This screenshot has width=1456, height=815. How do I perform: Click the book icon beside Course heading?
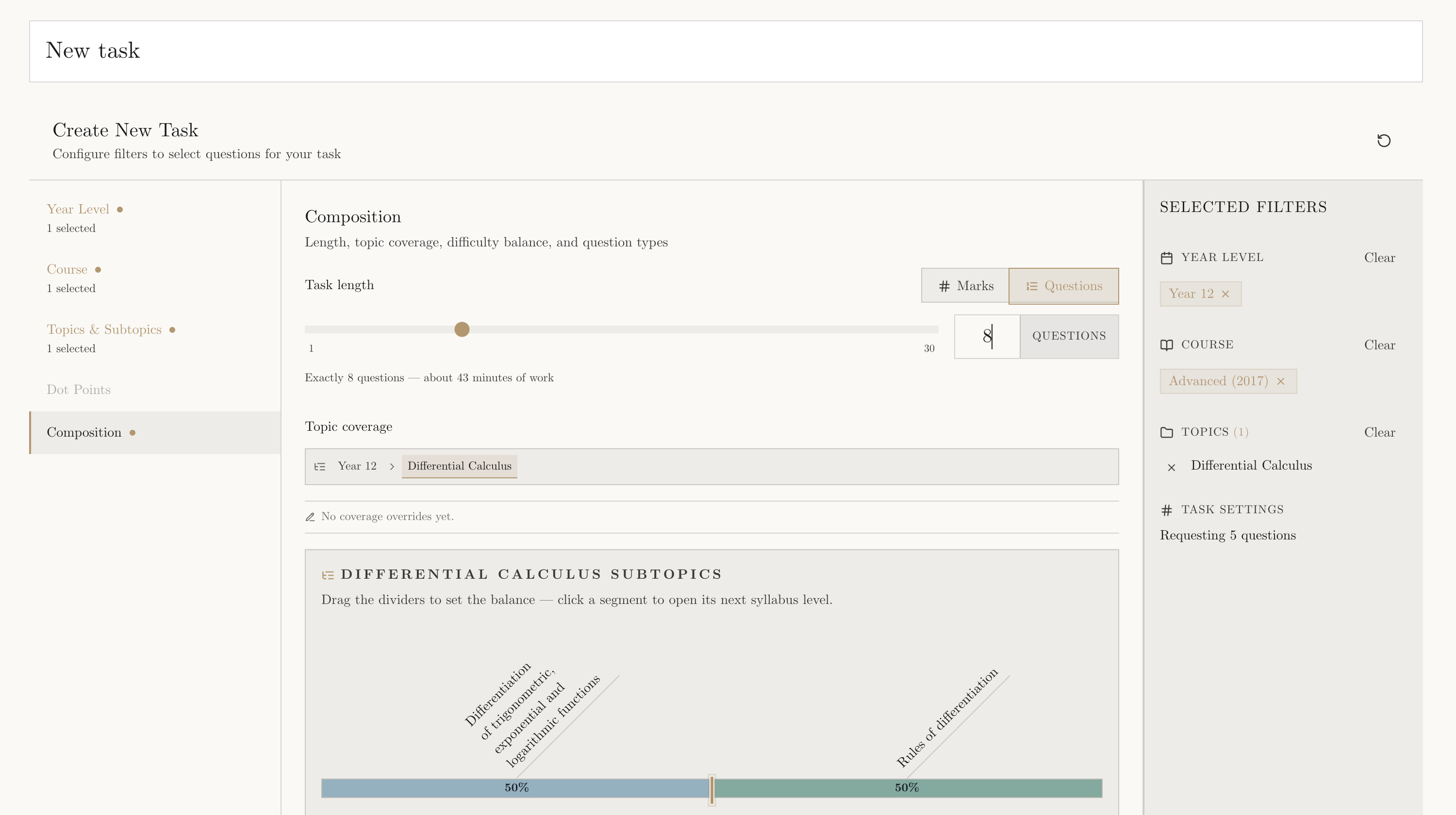pyautogui.click(x=1167, y=345)
